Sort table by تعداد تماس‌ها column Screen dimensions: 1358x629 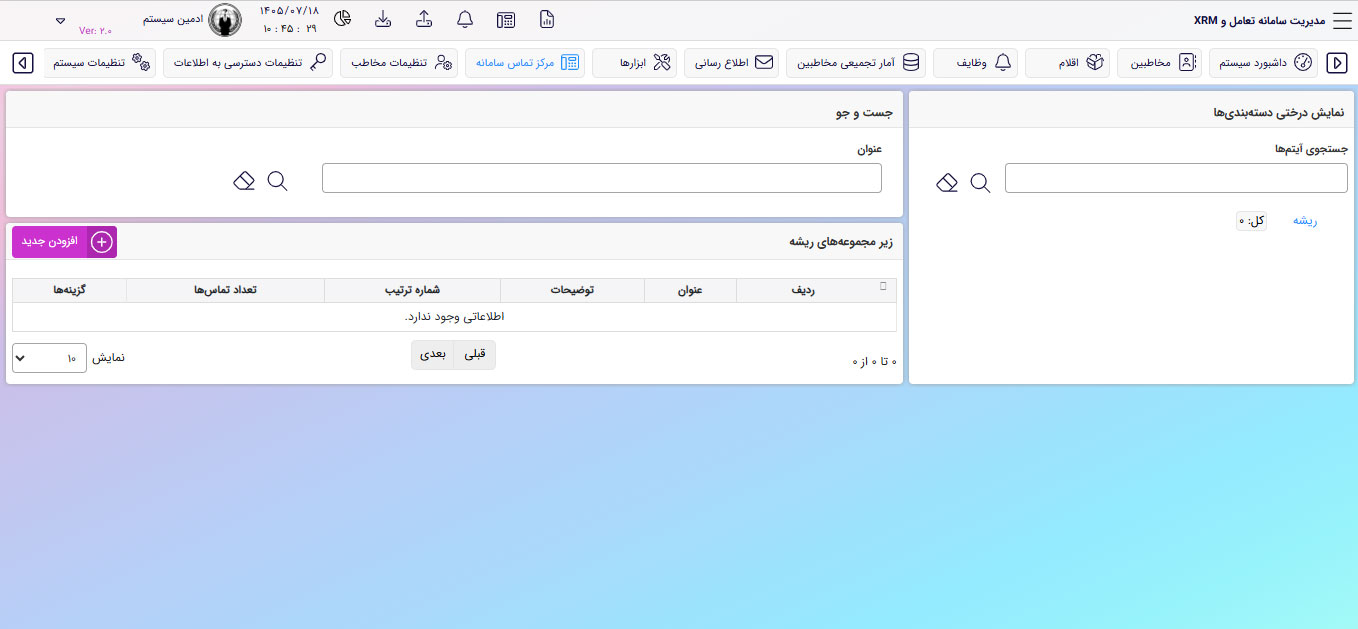pyautogui.click(x=226, y=290)
